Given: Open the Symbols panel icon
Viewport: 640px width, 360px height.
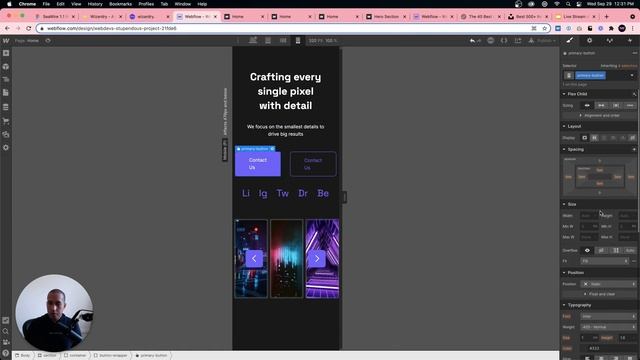Looking at the screenshot, I should pos(6,67).
